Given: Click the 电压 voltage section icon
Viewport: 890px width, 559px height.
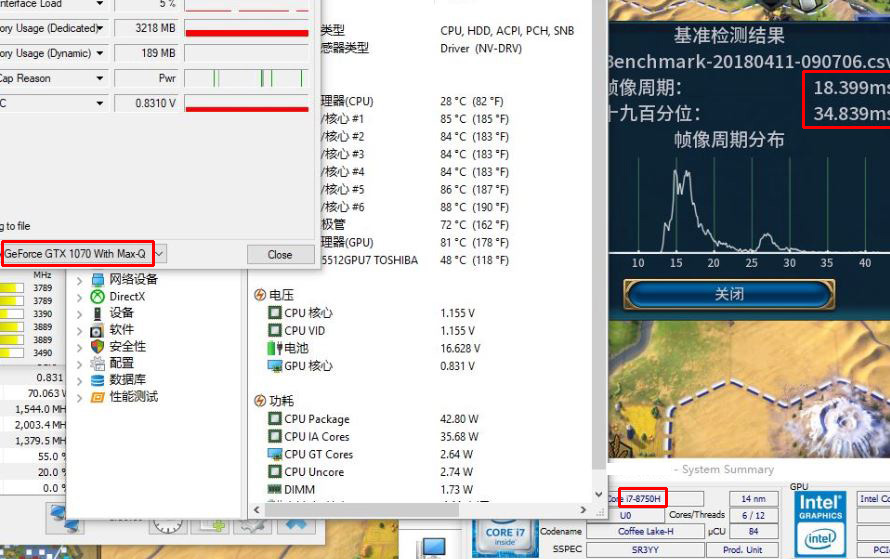Looking at the screenshot, I should click(x=260, y=295).
